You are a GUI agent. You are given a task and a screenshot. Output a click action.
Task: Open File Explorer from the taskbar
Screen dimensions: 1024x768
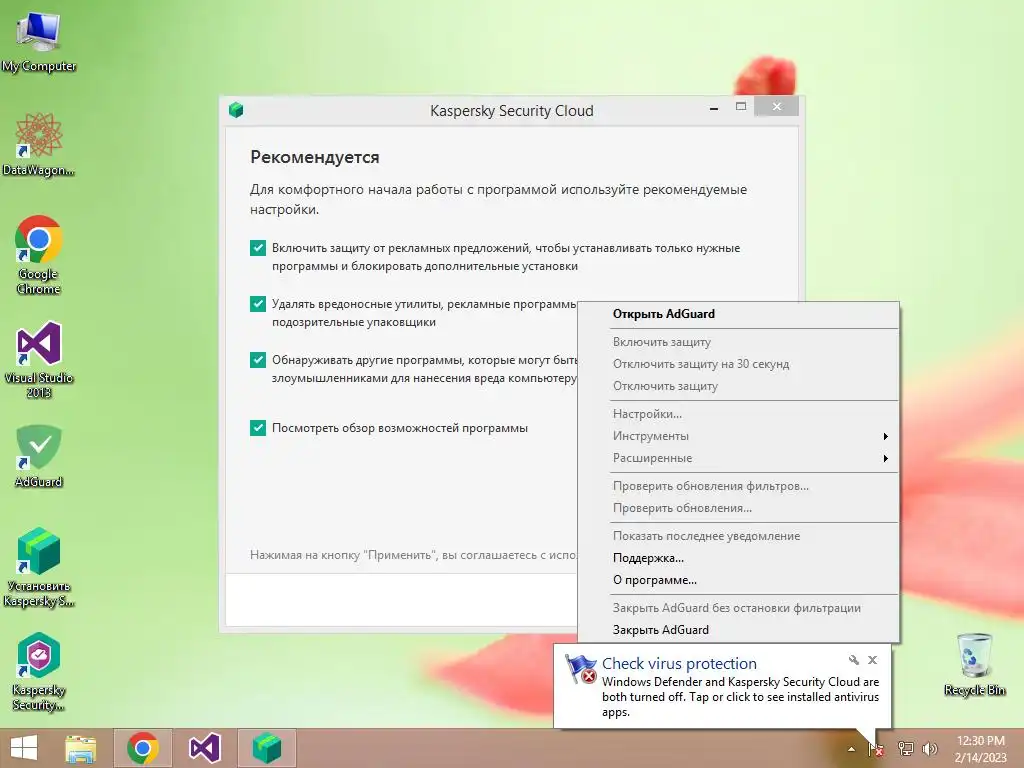pyautogui.click(x=81, y=748)
